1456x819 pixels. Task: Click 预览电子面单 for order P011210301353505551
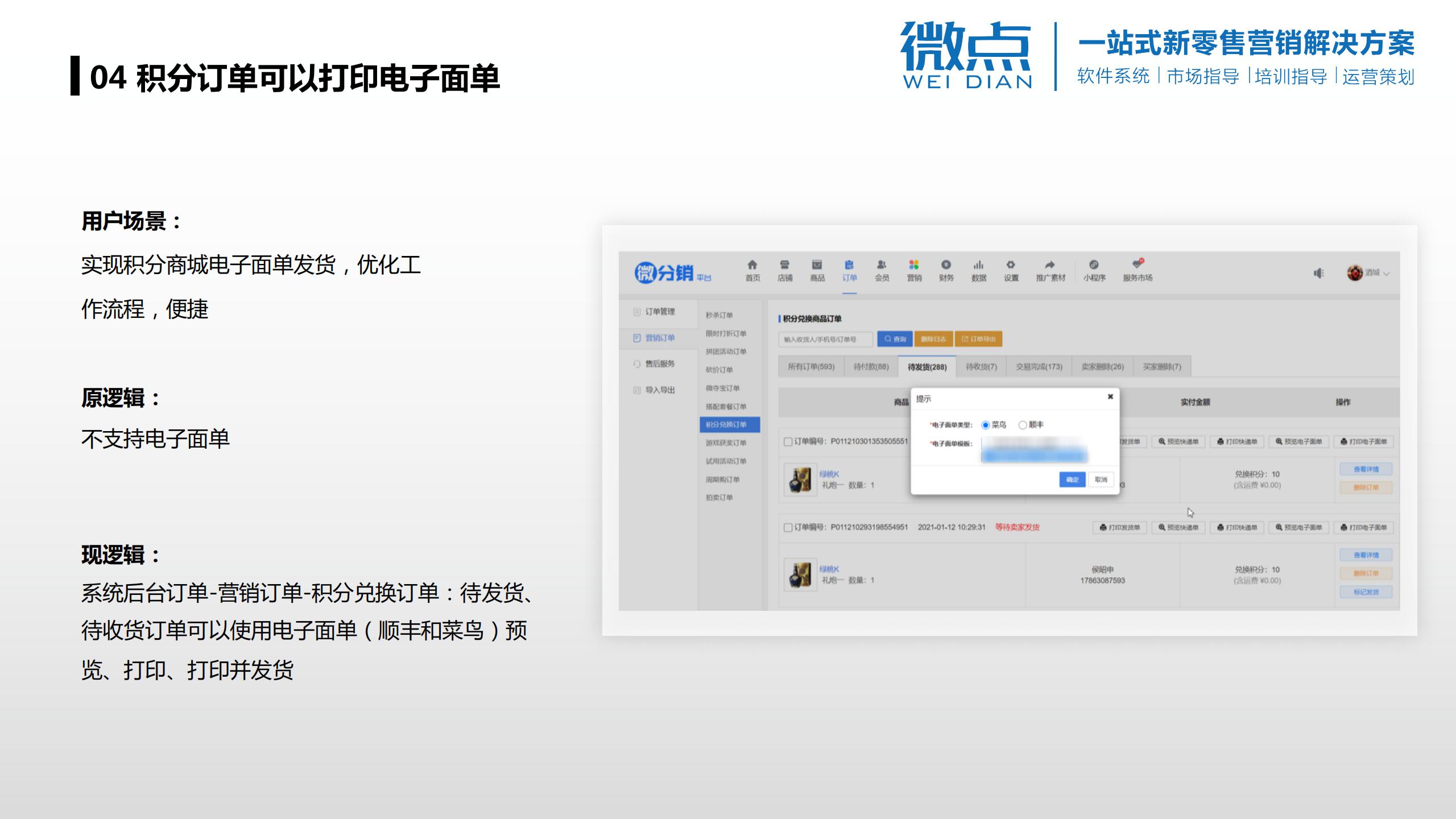1298,442
